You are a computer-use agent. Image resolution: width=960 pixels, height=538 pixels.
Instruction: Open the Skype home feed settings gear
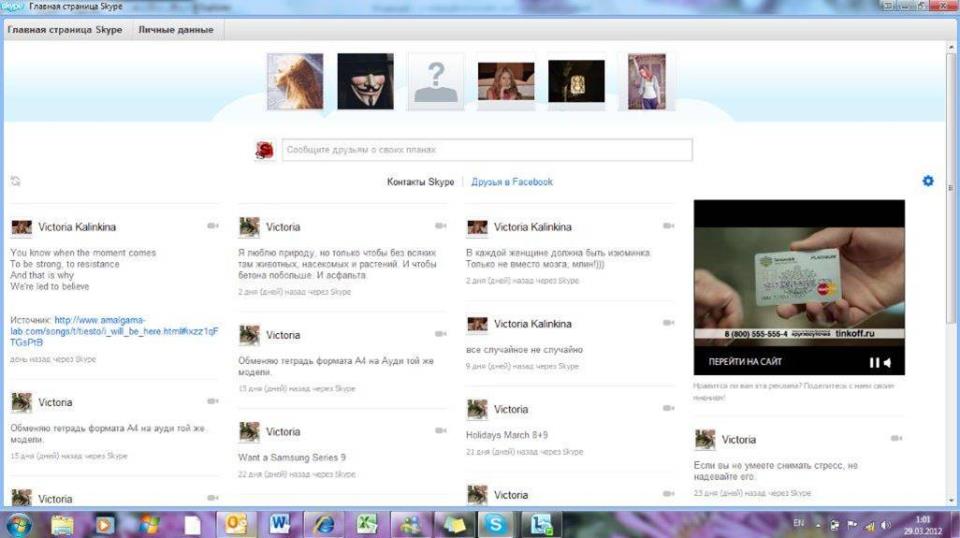928,181
